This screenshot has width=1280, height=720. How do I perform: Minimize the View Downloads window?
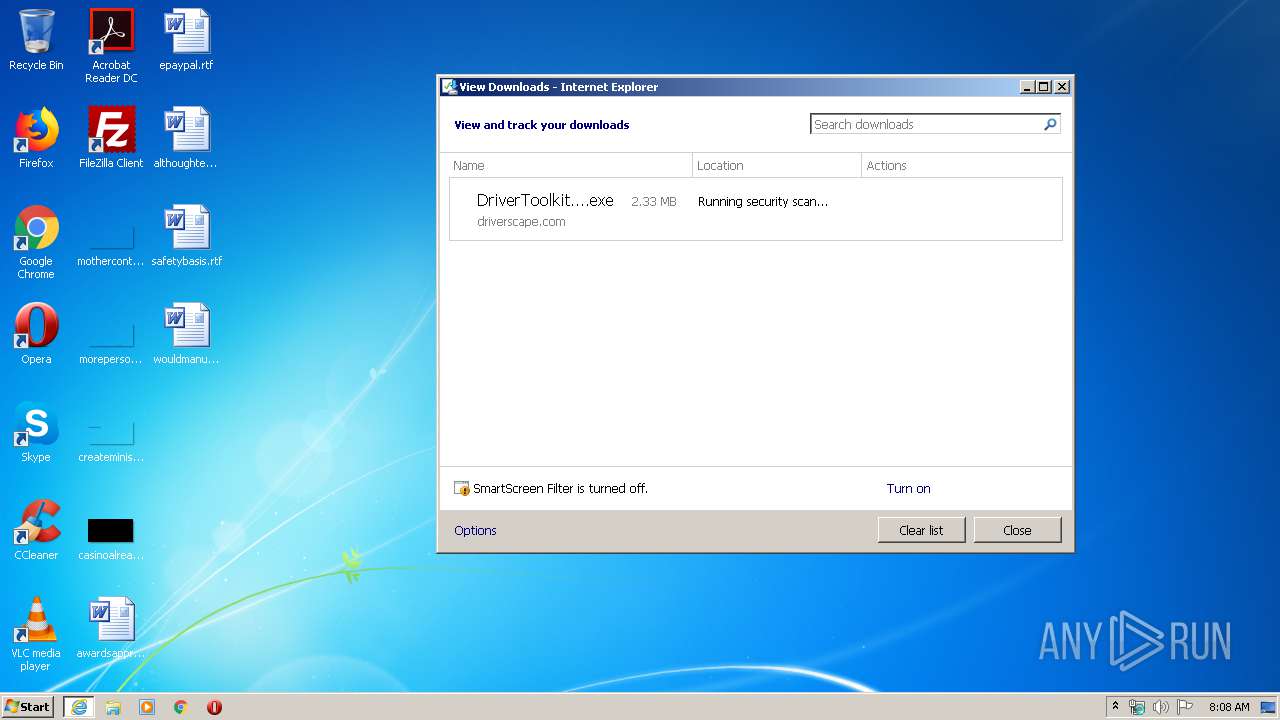(x=1027, y=87)
